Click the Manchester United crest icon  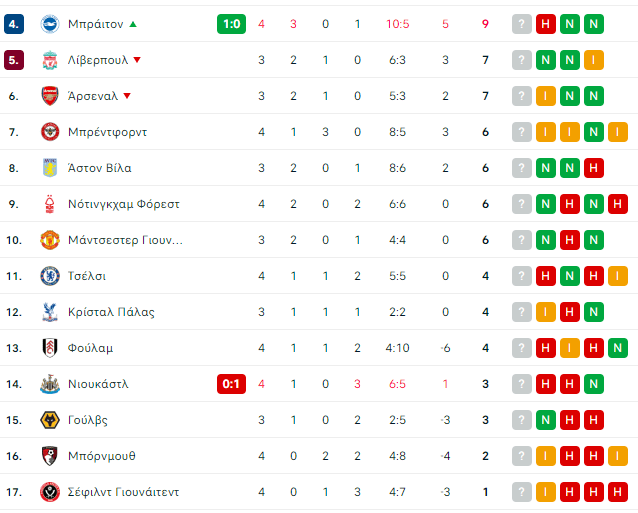(50, 240)
